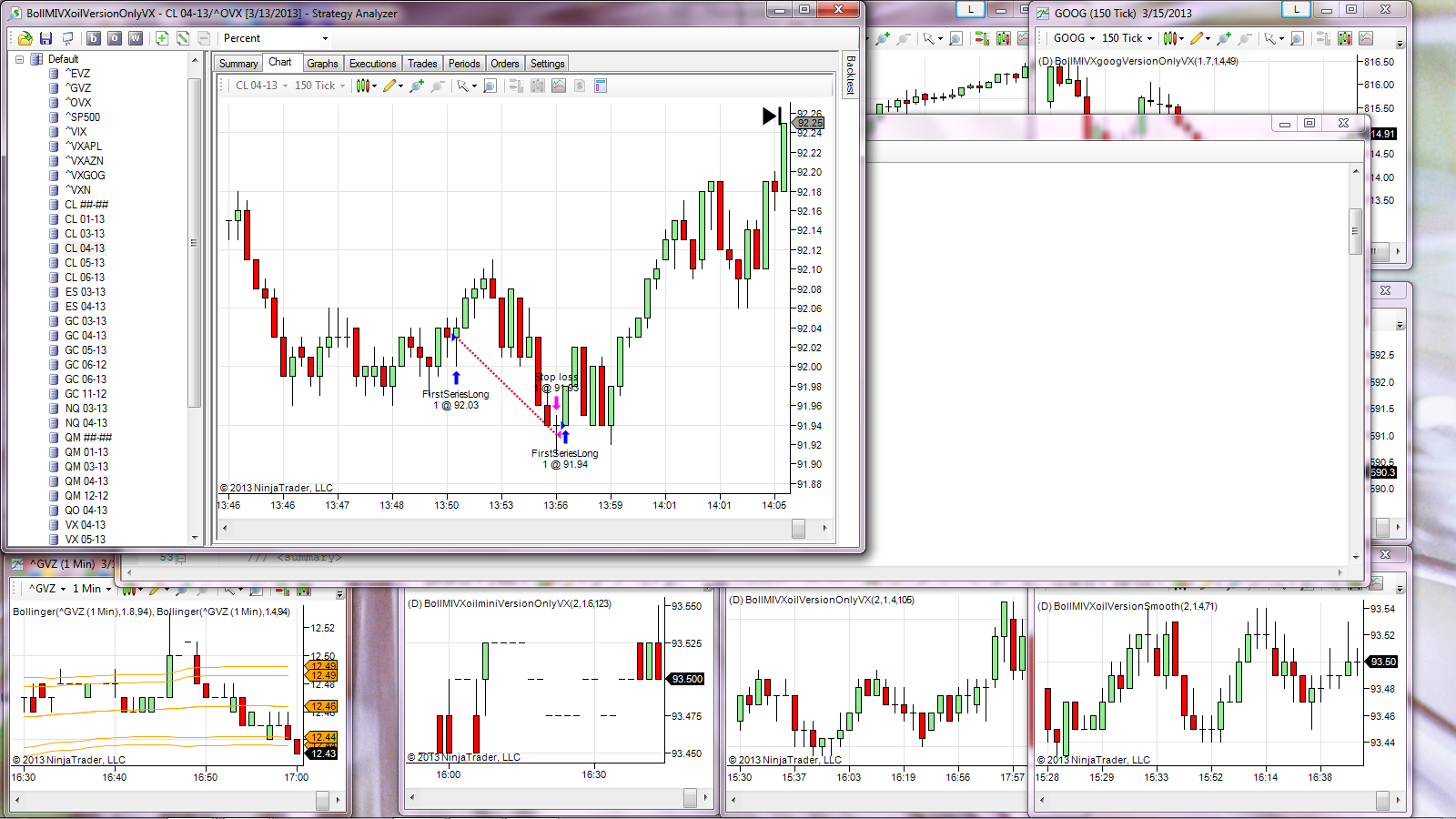The height and width of the screenshot is (819, 1456).
Task: Select the Chart tab
Action: click(280, 63)
